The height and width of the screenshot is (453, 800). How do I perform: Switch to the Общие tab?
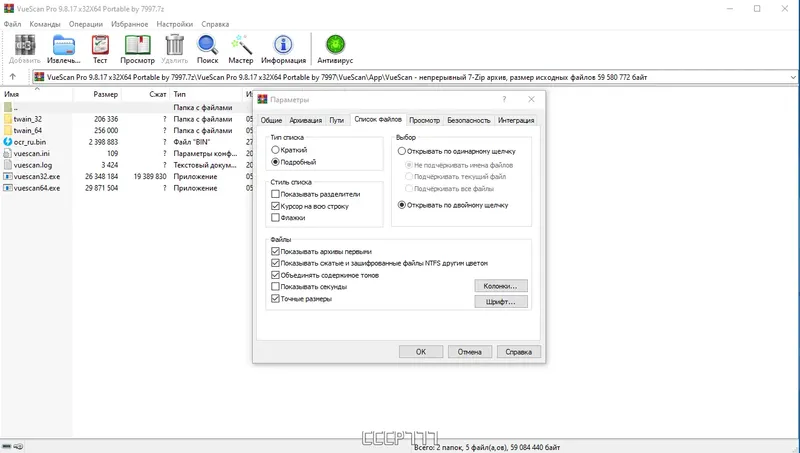(x=271, y=120)
